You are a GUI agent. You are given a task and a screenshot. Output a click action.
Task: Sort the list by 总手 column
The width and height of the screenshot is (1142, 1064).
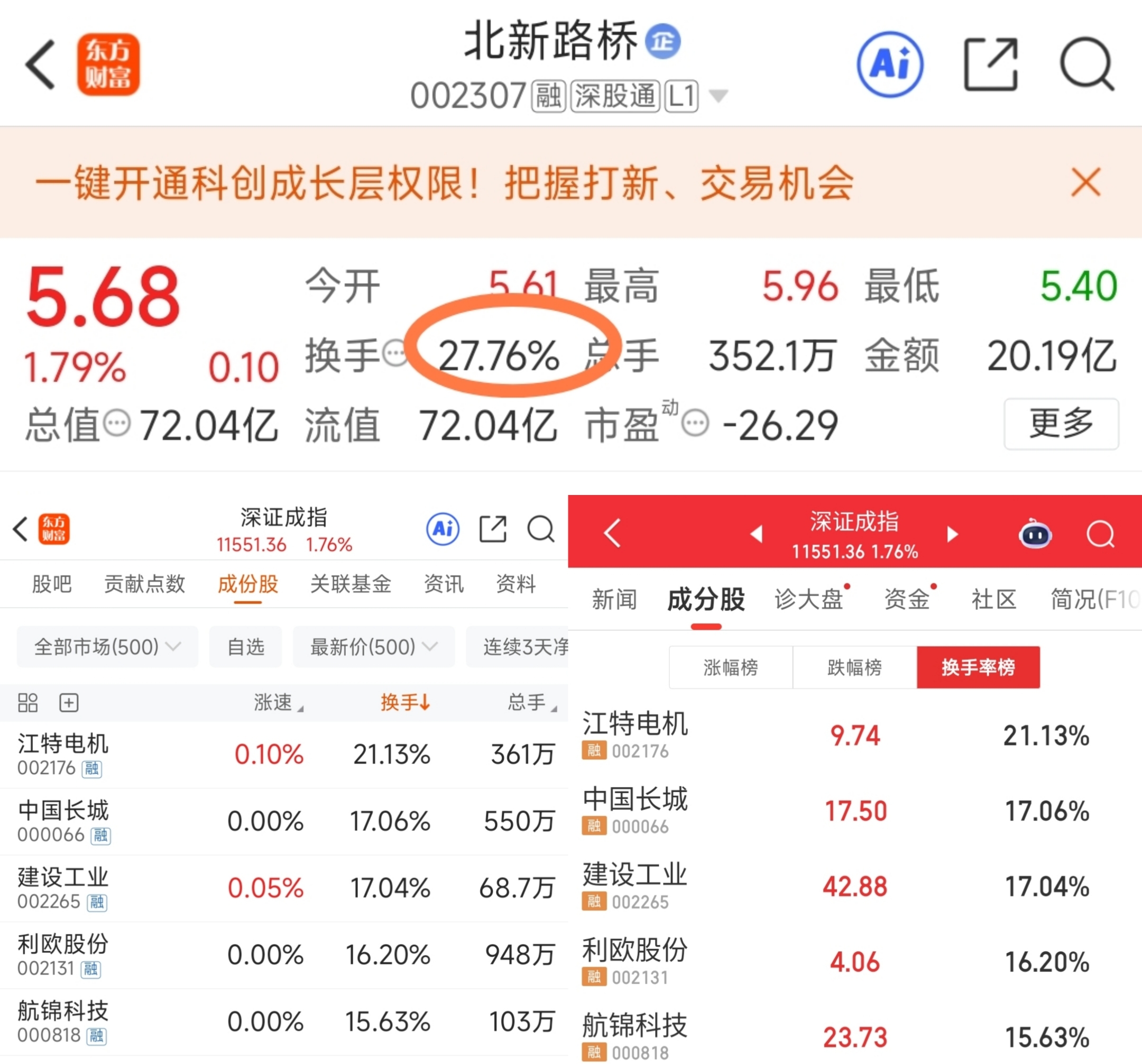(532, 702)
